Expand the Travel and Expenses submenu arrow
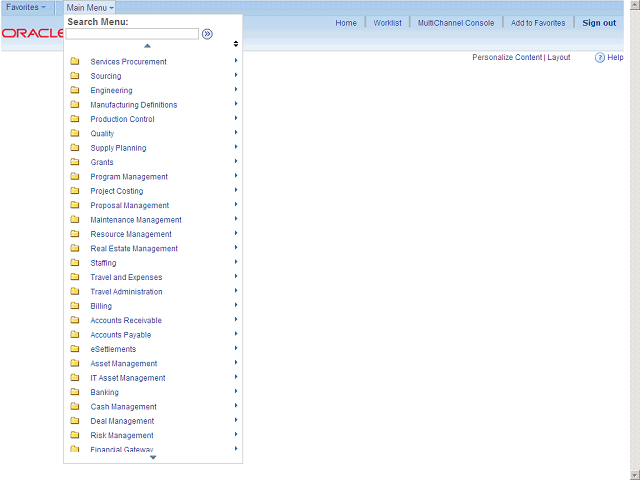 [x=236, y=276]
